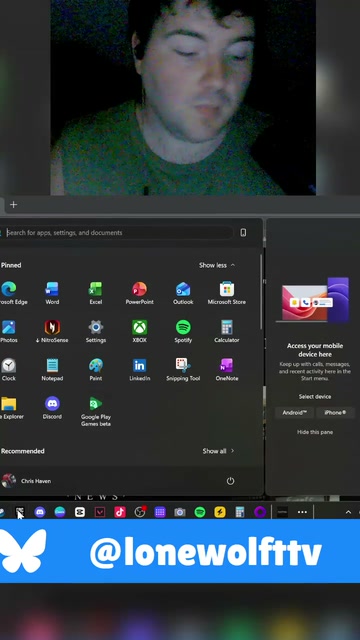Click the "Recommended" section heading
360x640 pixels.
pos(22,451)
